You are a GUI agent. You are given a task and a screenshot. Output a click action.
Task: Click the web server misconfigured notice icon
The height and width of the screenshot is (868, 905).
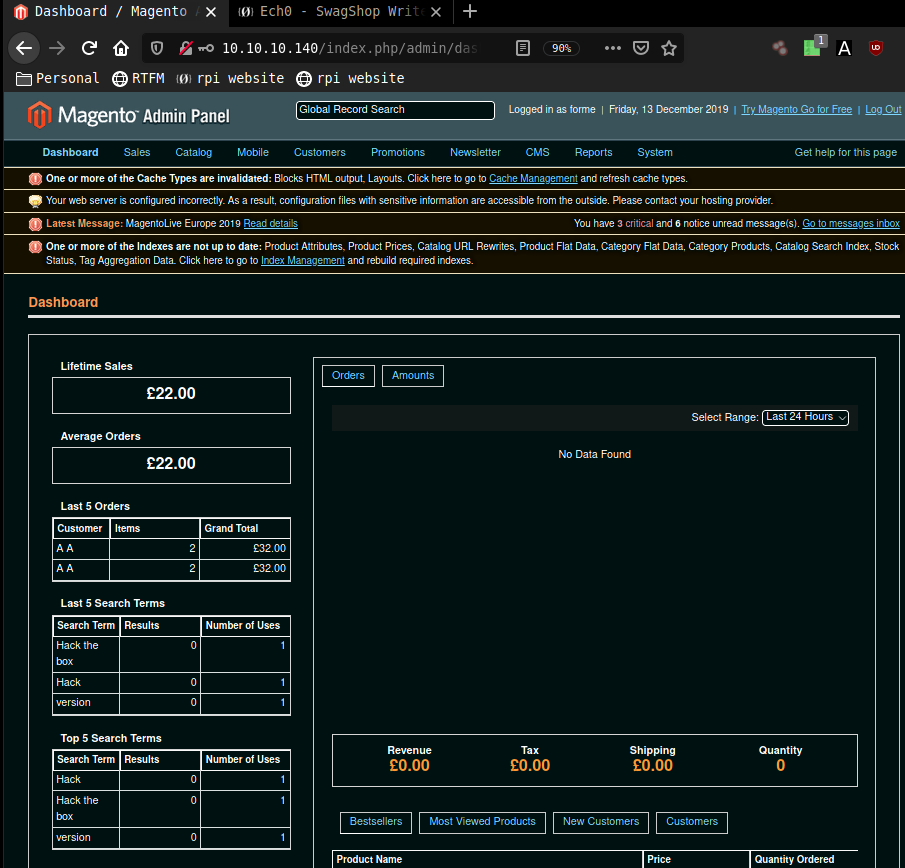(35, 201)
